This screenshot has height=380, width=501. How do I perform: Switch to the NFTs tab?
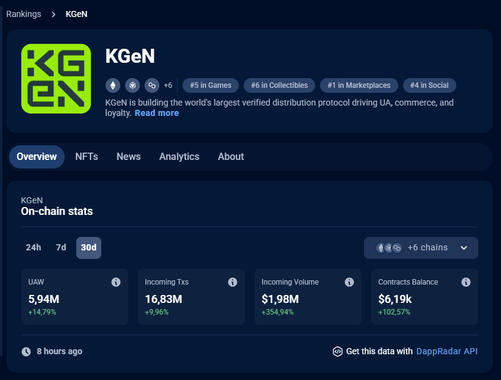pos(87,157)
